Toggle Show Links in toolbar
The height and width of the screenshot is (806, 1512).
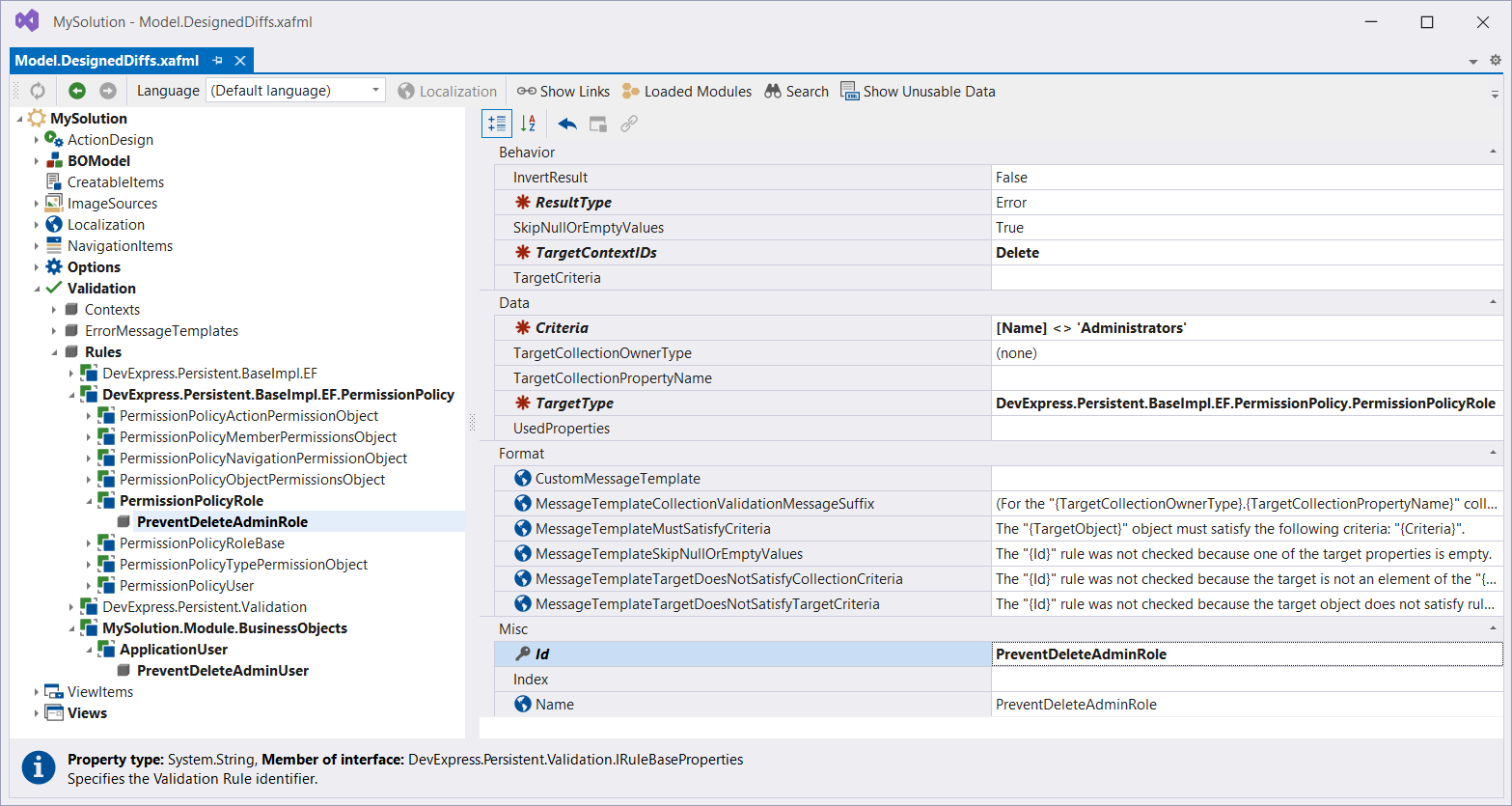564,91
